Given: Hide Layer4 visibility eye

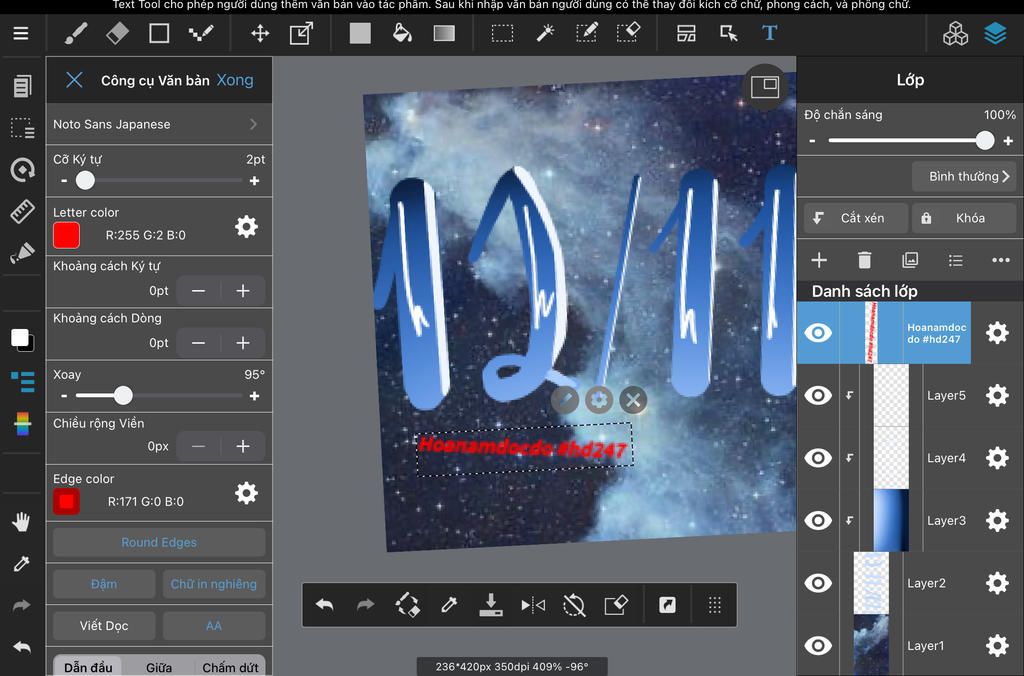Looking at the screenshot, I should click(818, 458).
